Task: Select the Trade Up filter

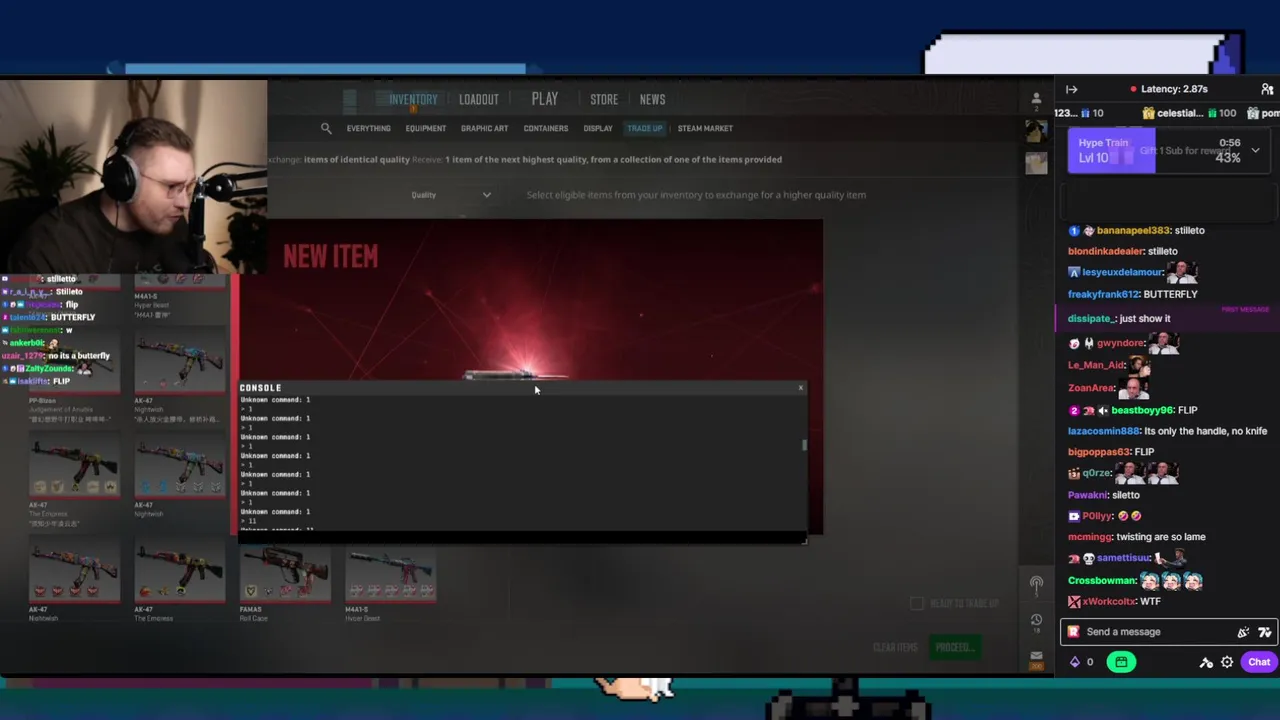Action: click(x=645, y=128)
